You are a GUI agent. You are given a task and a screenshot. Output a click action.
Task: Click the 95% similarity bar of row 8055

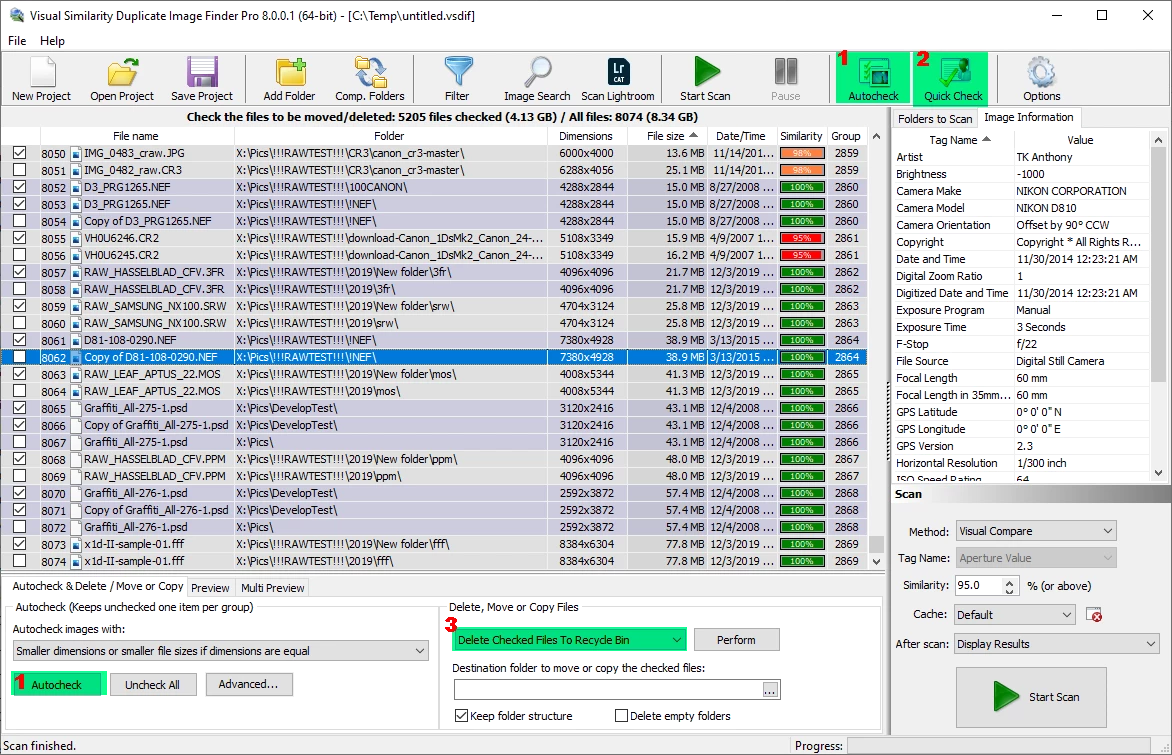[802, 238]
